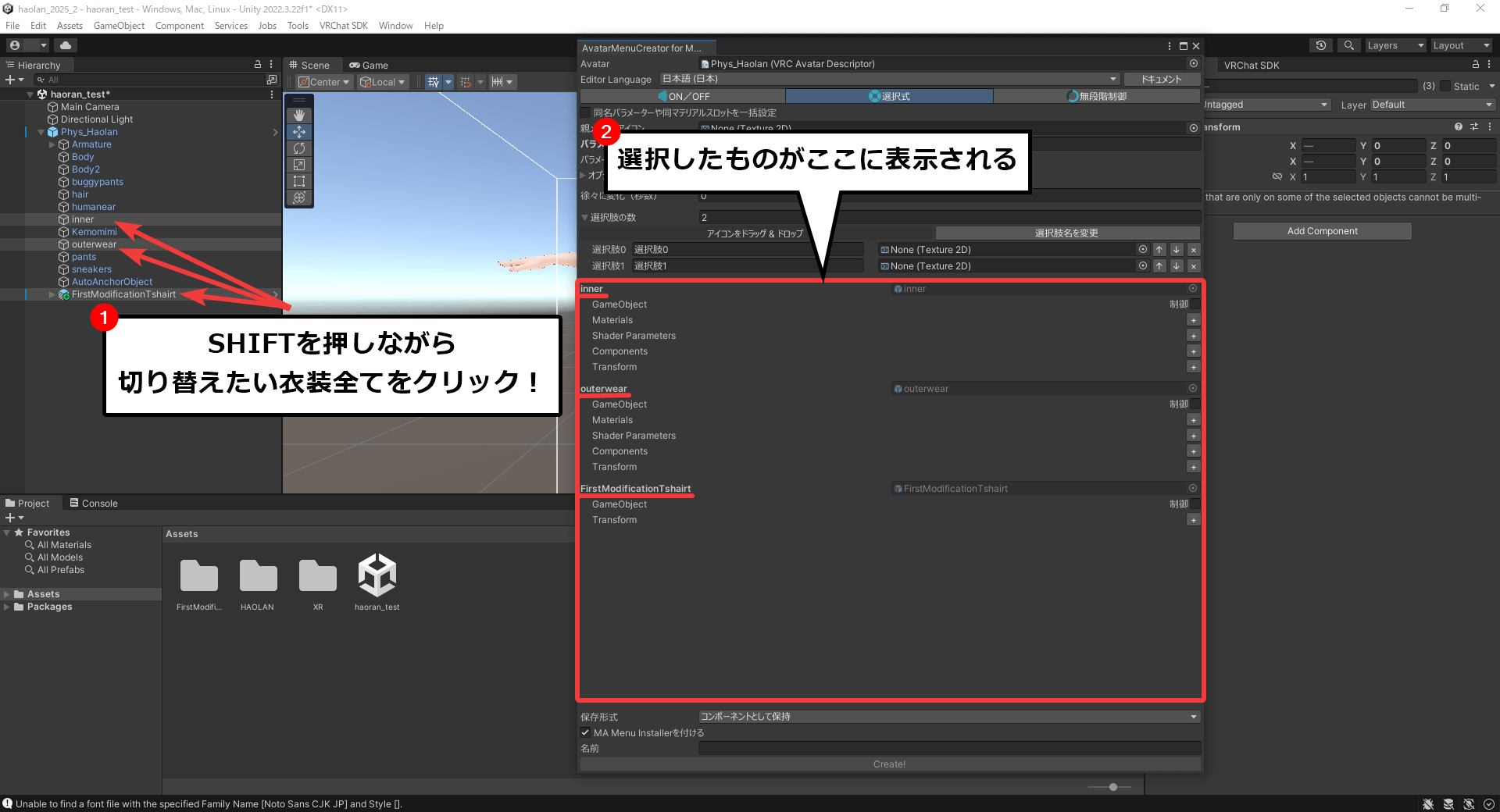The width and height of the screenshot is (1500, 812).
Task: Open Transform component help icon
Action: pyautogui.click(x=1458, y=126)
